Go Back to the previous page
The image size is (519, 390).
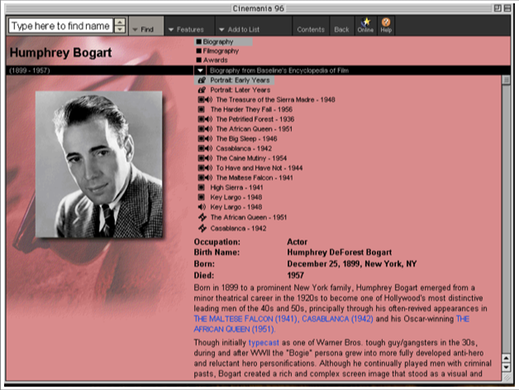pyautogui.click(x=341, y=30)
